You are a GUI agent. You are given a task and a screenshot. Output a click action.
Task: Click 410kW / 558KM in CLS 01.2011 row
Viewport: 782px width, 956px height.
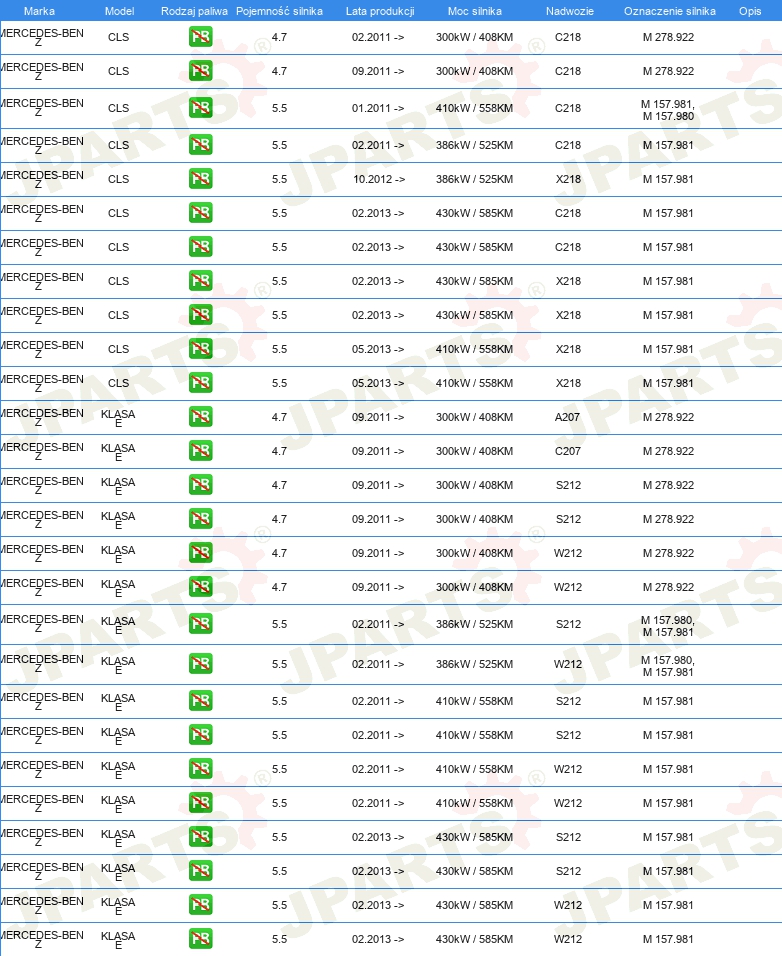[x=474, y=108]
